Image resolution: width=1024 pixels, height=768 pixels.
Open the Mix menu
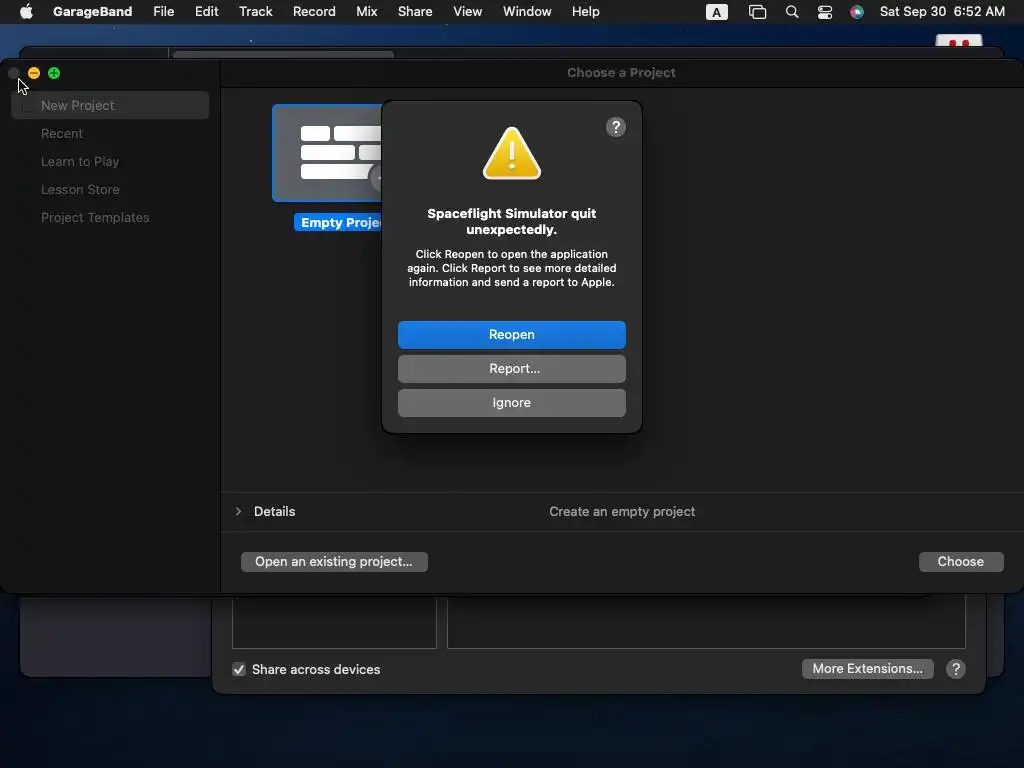pyautogui.click(x=366, y=12)
